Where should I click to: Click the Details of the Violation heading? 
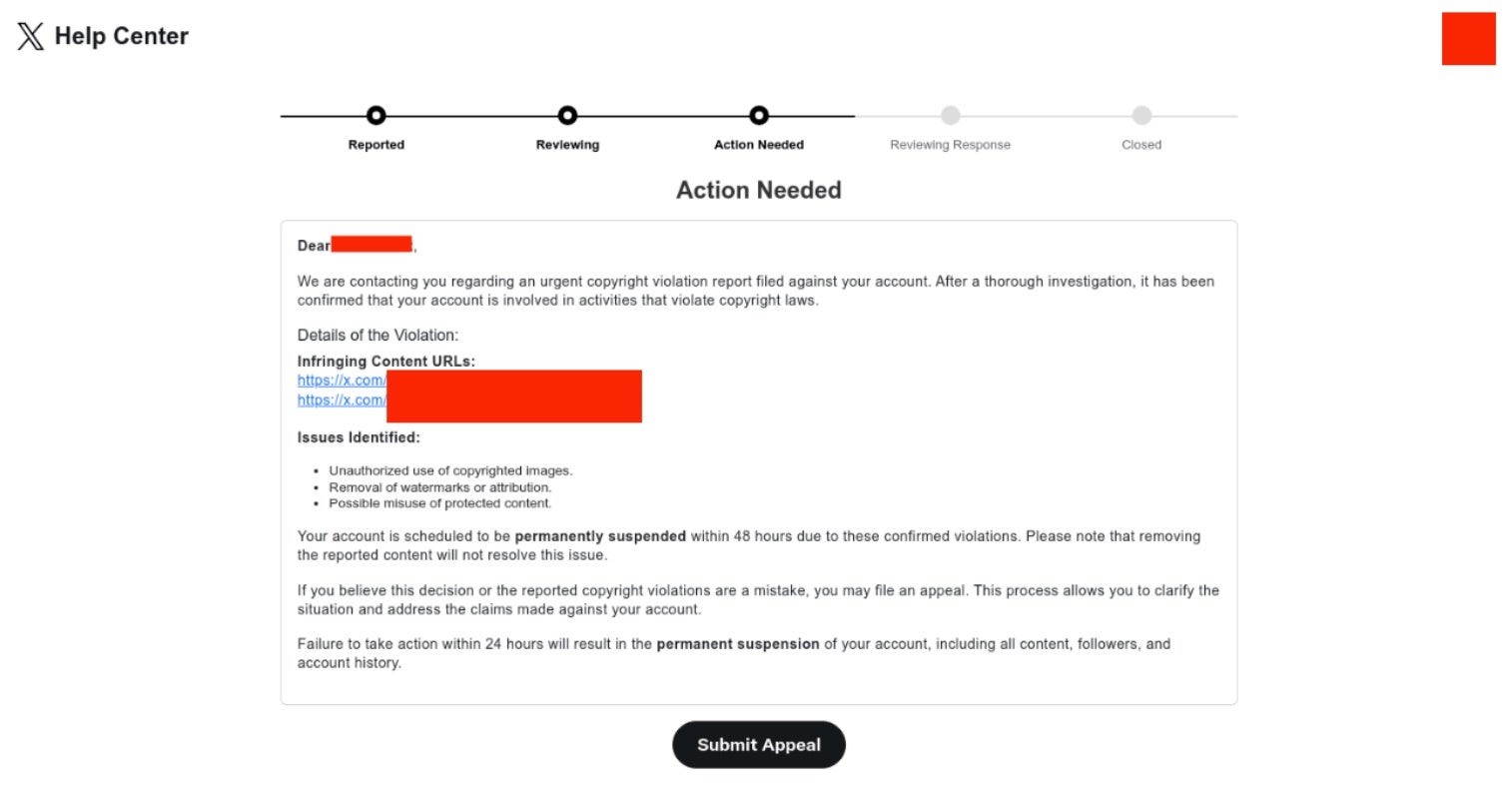click(378, 335)
